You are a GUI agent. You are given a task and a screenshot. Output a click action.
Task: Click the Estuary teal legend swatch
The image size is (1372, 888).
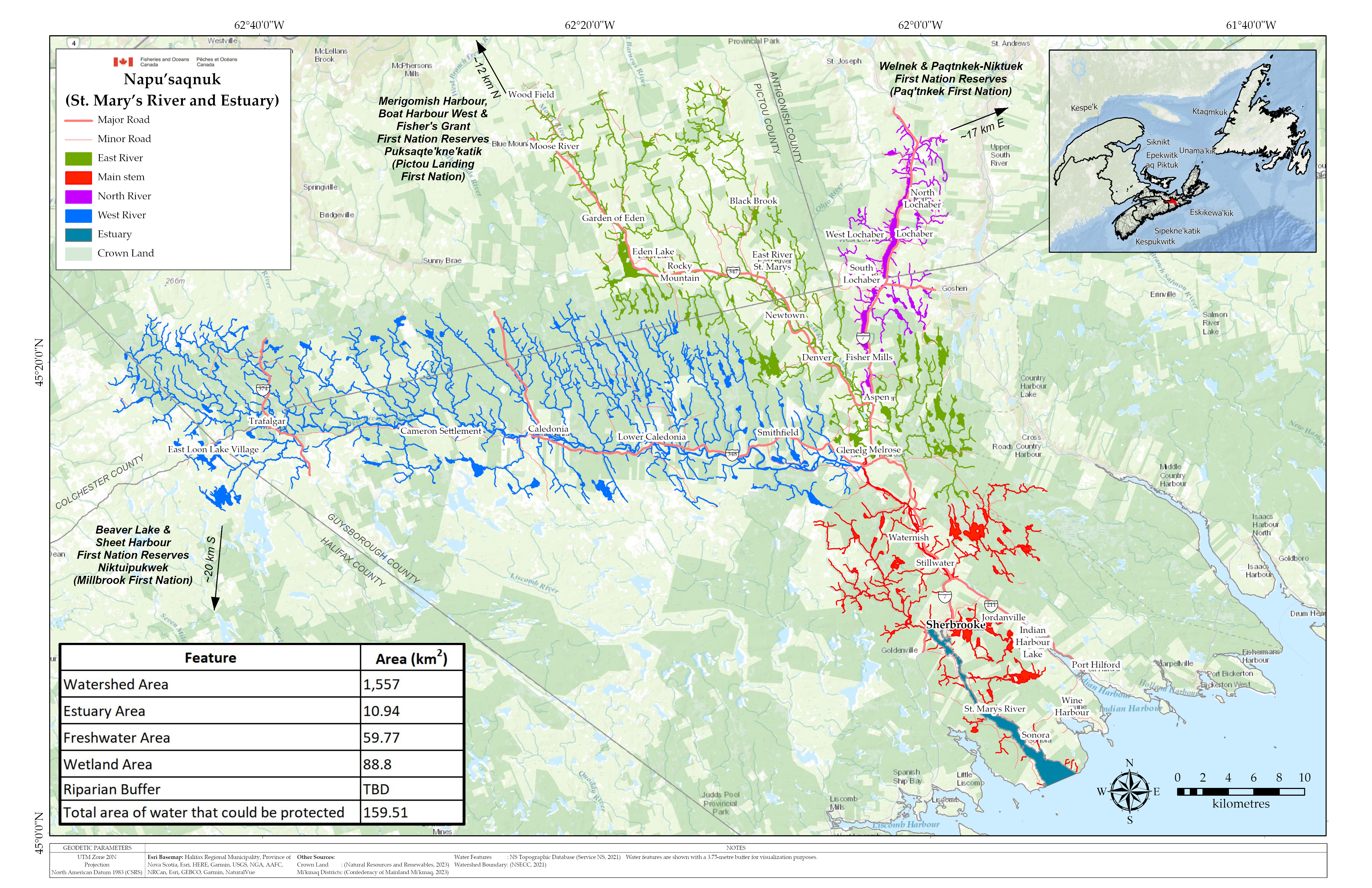point(78,235)
